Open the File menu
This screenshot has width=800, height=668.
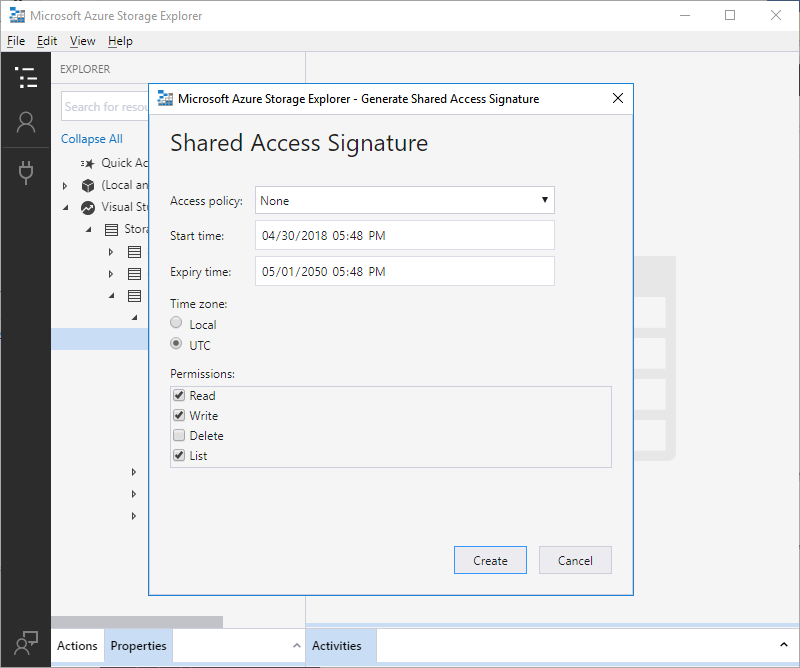click(16, 41)
